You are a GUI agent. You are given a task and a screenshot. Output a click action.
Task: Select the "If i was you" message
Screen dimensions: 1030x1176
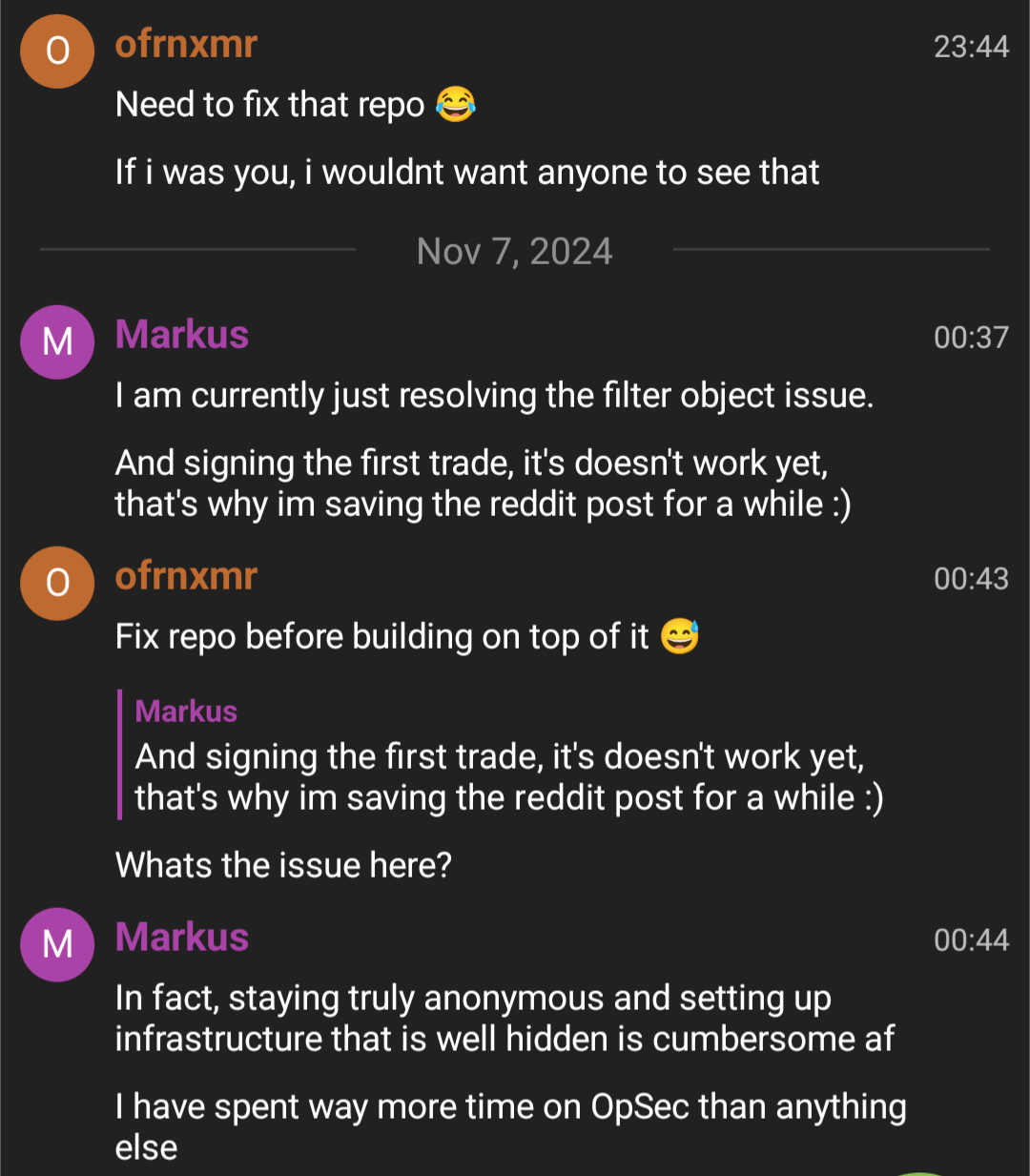click(467, 173)
